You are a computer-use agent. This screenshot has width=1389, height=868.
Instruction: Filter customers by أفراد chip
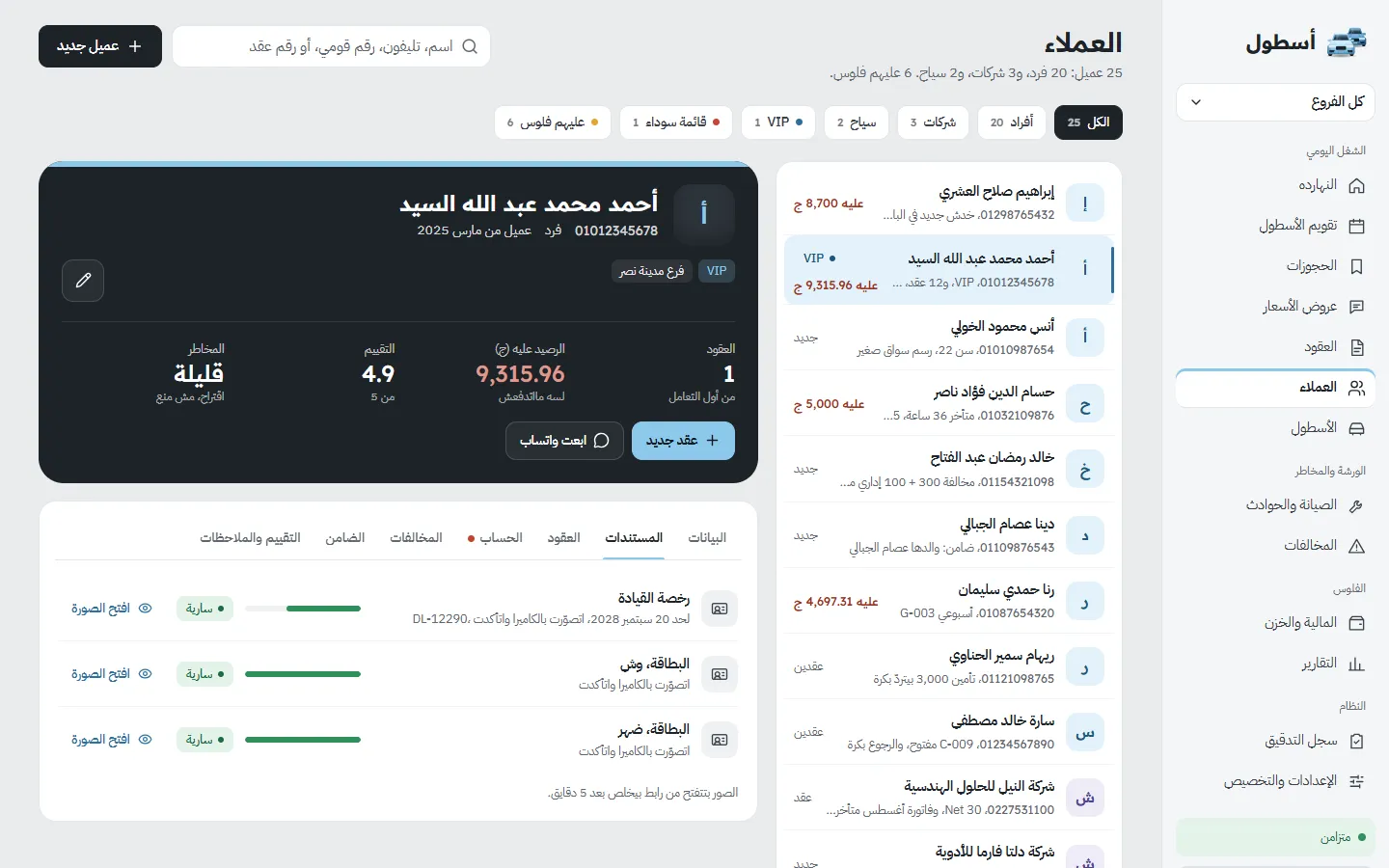click(x=1011, y=122)
